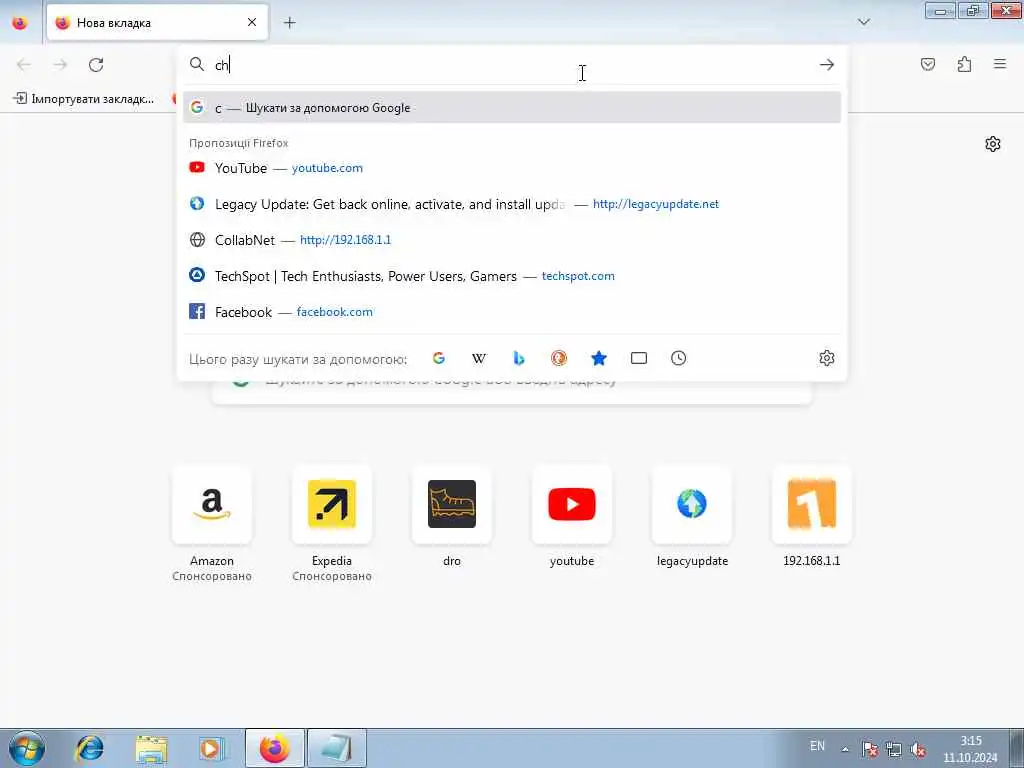The width and height of the screenshot is (1024, 768).
Task: Open search settings gear in dropdown
Action: point(827,358)
